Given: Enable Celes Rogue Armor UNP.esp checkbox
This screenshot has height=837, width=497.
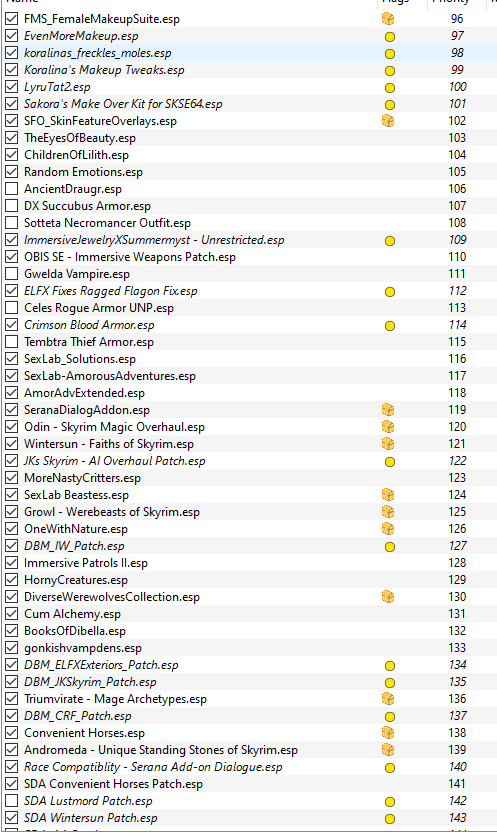Looking at the screenshot, I should pyautogui.click(x=11, y=308).
